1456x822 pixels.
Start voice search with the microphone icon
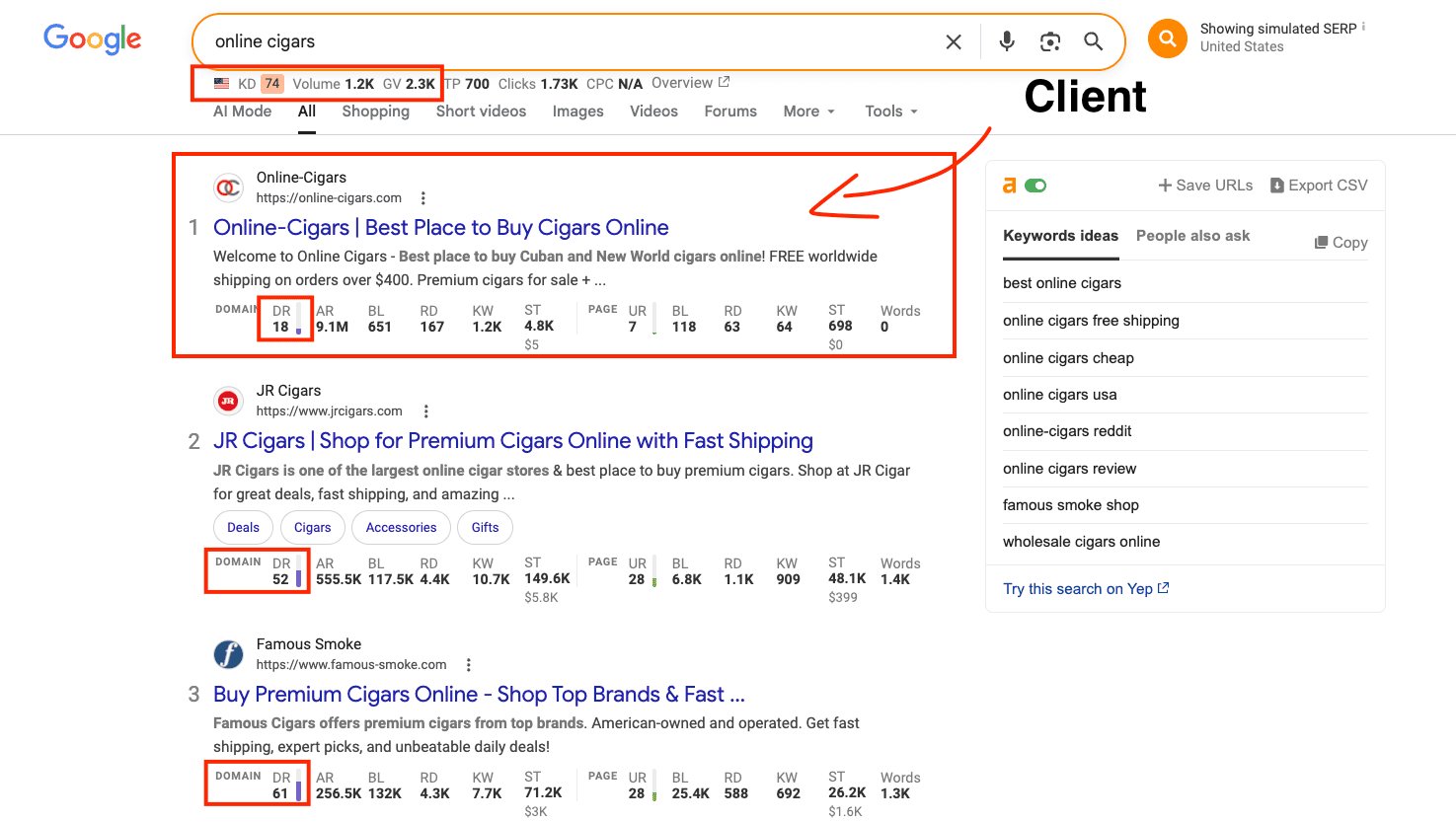click(1007, 41)
